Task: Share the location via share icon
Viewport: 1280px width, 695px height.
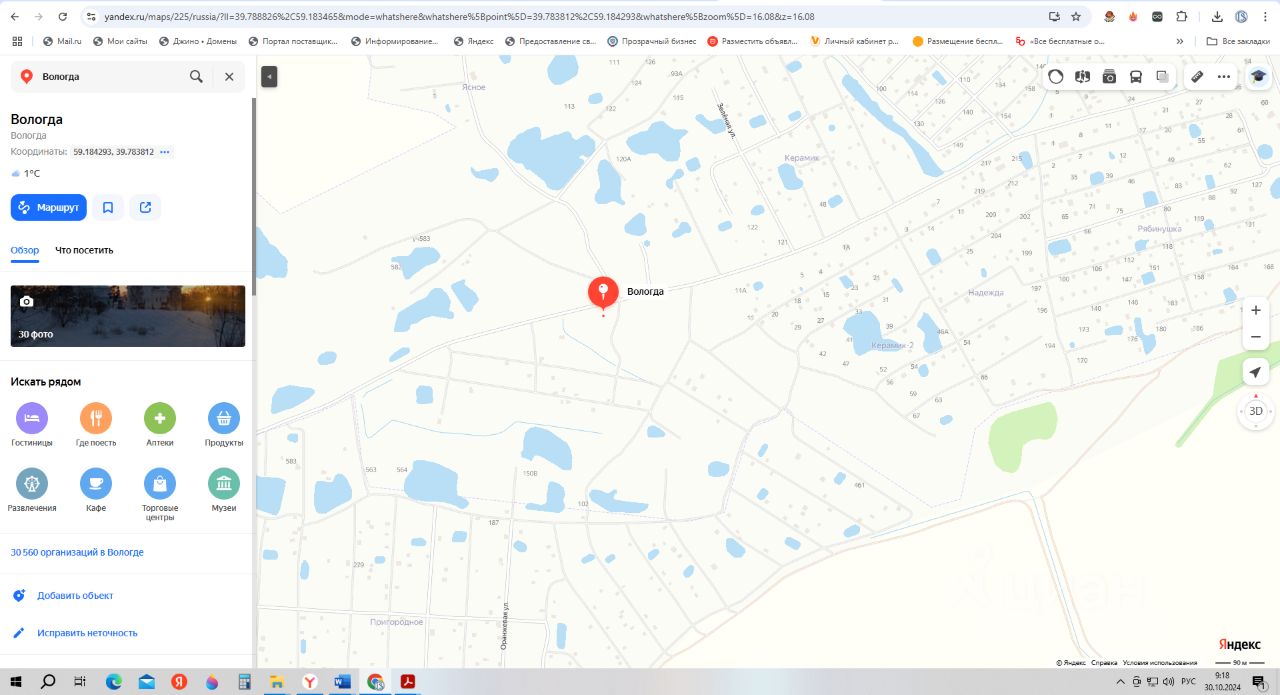Action: [x=145, y=207]
